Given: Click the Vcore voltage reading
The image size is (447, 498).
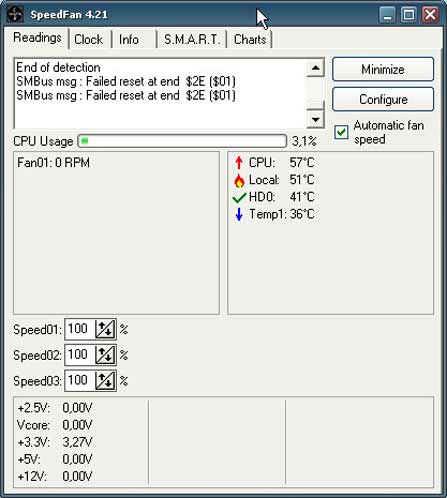Looking at the screenshot, I should [55, 425].
